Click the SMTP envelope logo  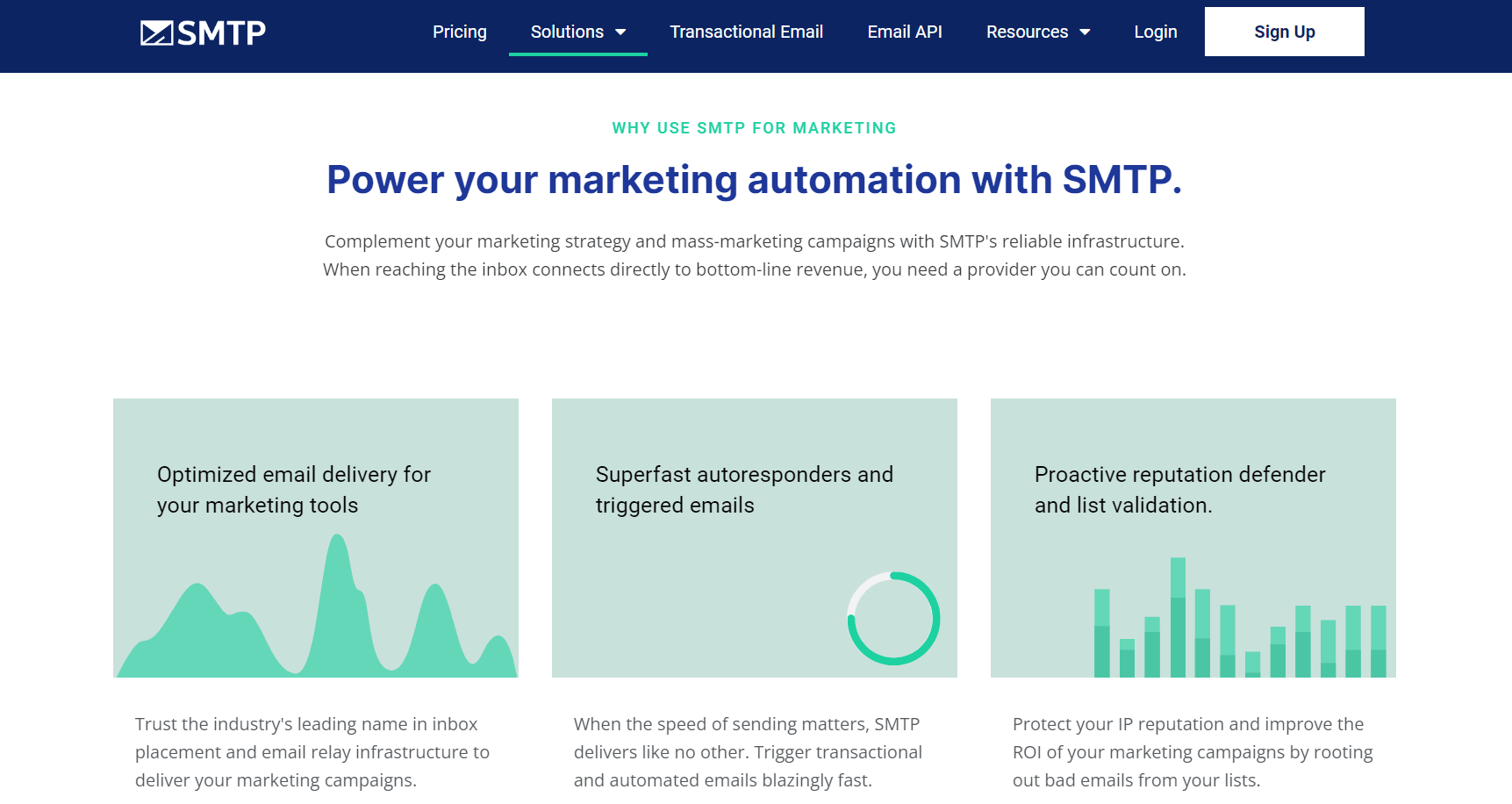coord(203,32)
